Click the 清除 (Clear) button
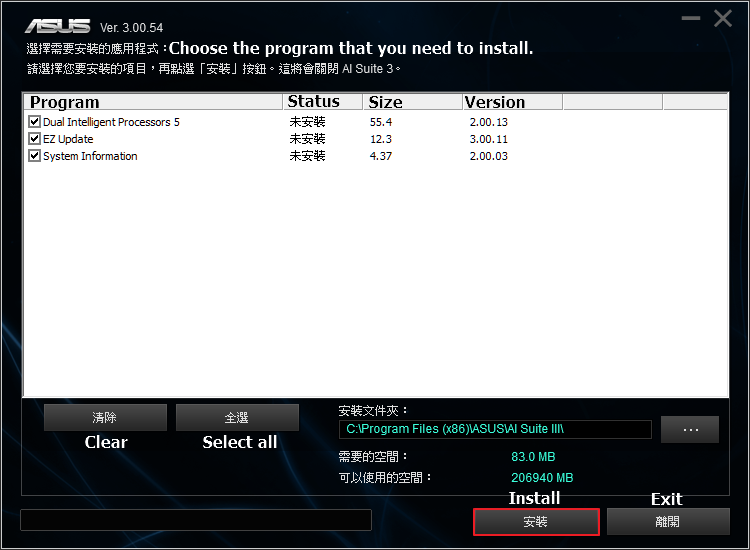This screenshot has width=750, height=550. tap(105, 418)
